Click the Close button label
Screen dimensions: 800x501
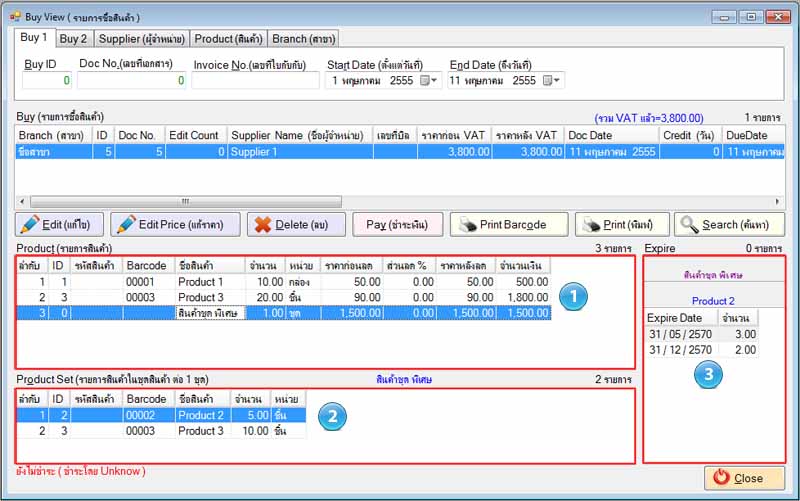point(748,478)
